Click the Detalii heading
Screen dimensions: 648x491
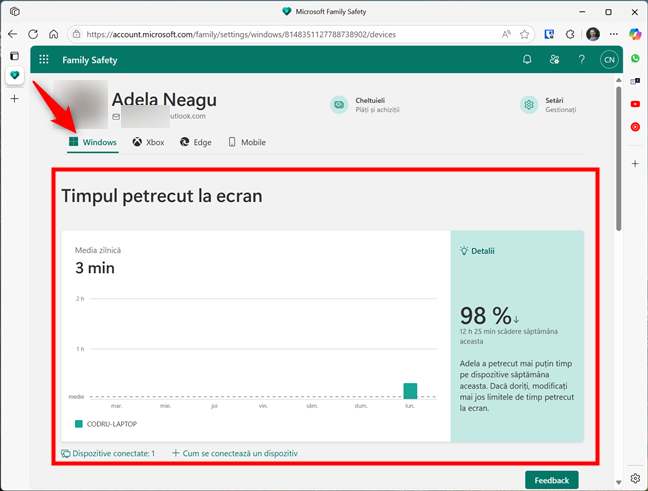coord(477,251)
